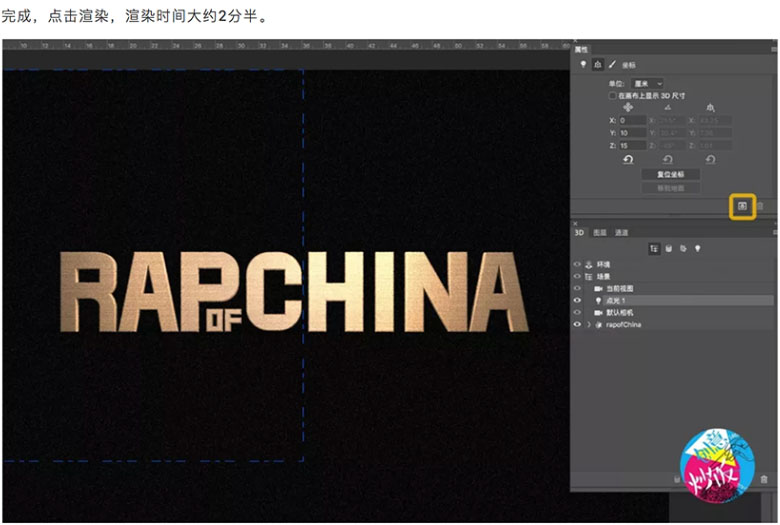Reset scale with last reset arrow

[x=710, y=160]
